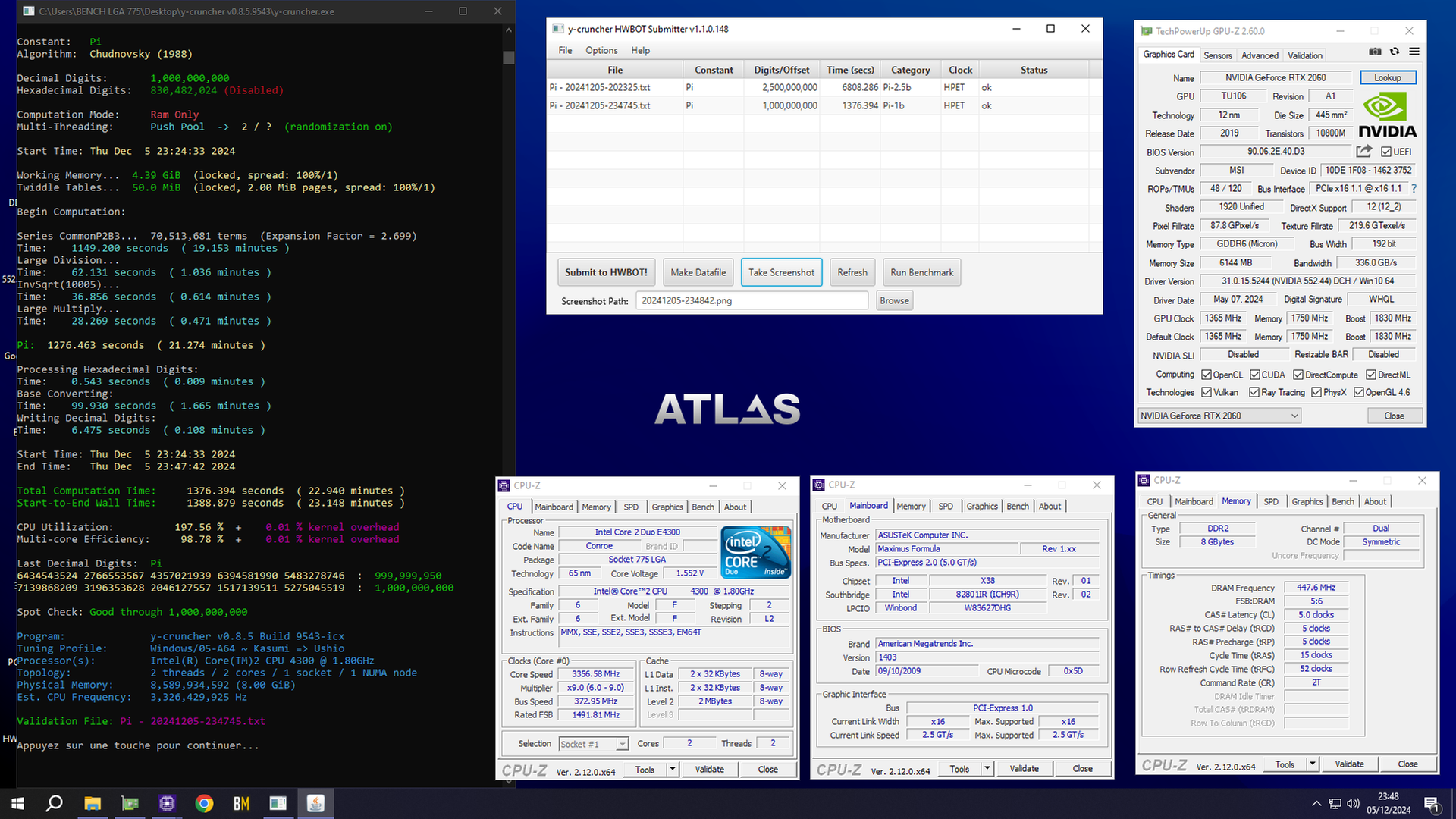Click the Bus Interface question mark help
The height and width of the screenshot is (819, 1456).
coord(1414,188)
